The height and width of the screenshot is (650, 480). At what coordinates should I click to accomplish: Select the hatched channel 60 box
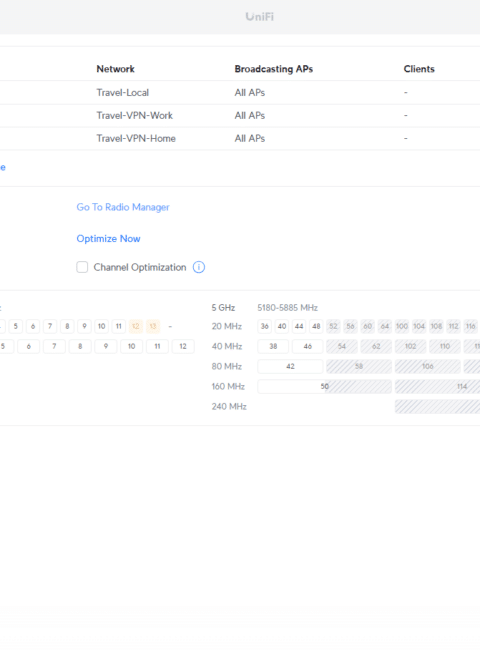pyautogui.click(x=368, y=326)
